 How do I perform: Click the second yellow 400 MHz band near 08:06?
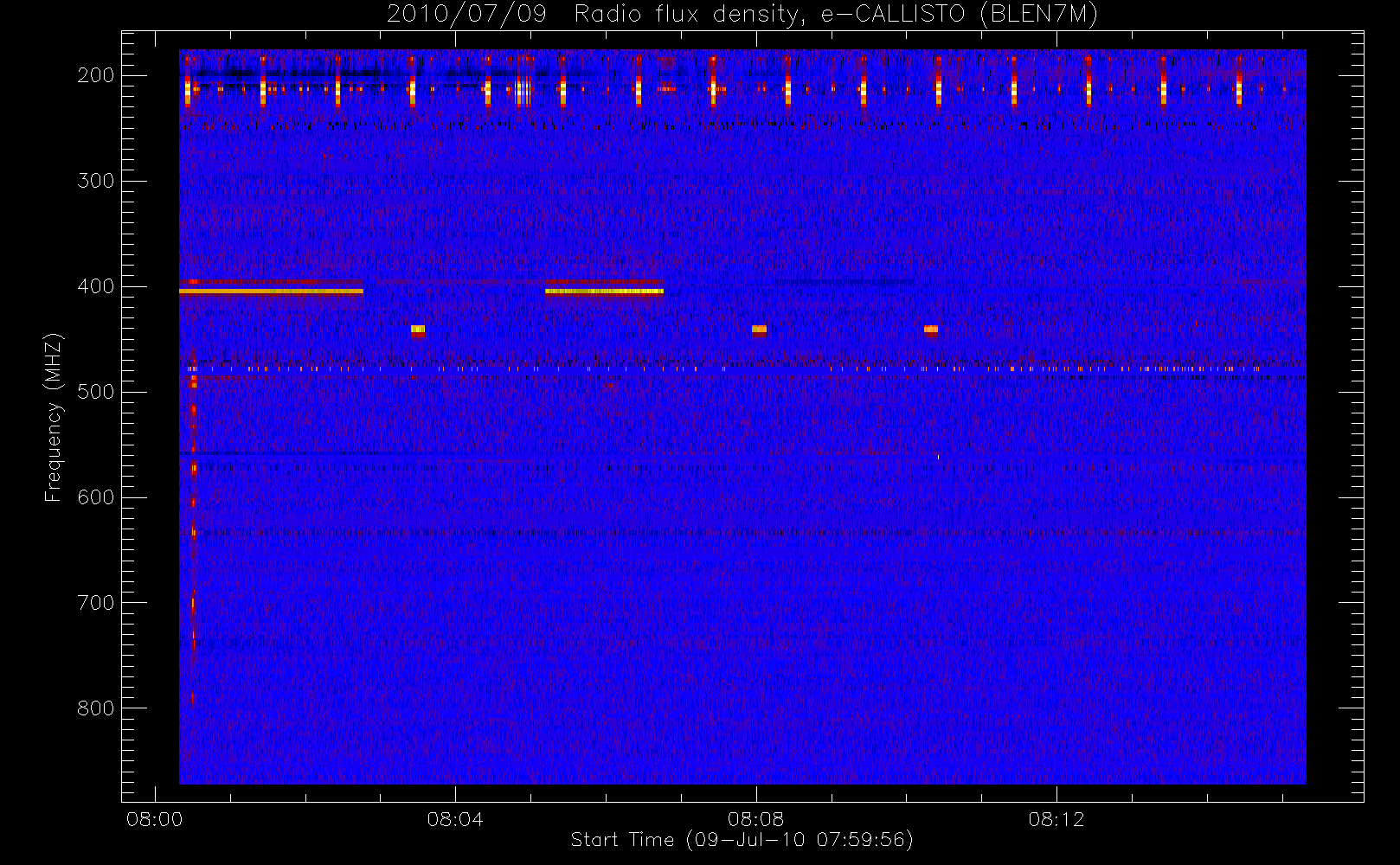604,292
